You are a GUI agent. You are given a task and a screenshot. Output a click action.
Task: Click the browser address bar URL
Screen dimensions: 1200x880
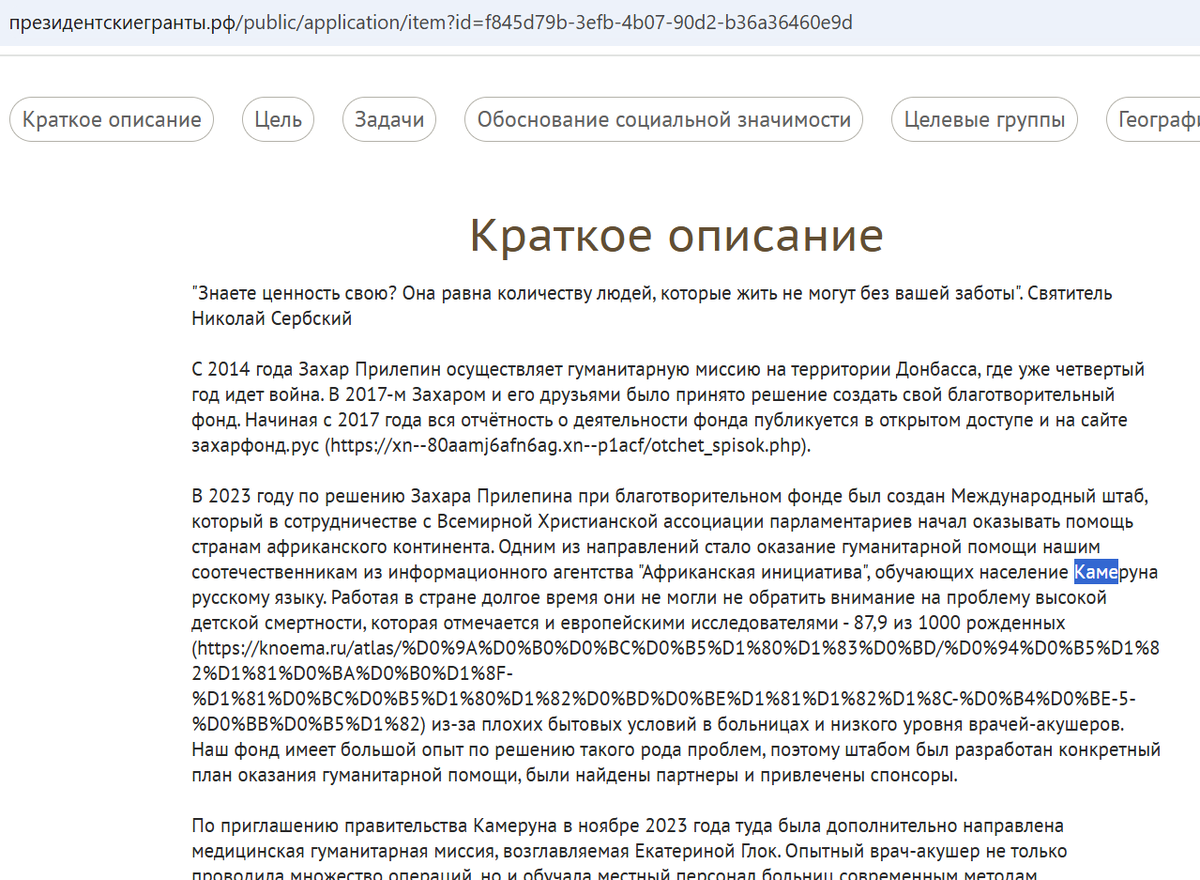(430, 21)
